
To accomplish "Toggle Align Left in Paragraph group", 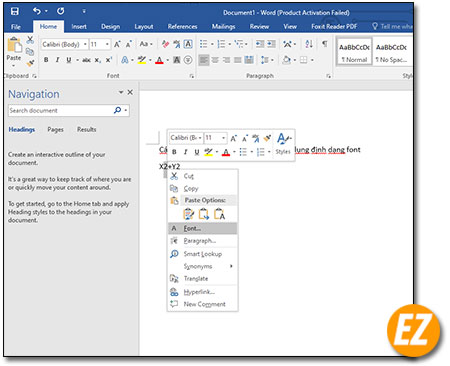I will [204, 60].
